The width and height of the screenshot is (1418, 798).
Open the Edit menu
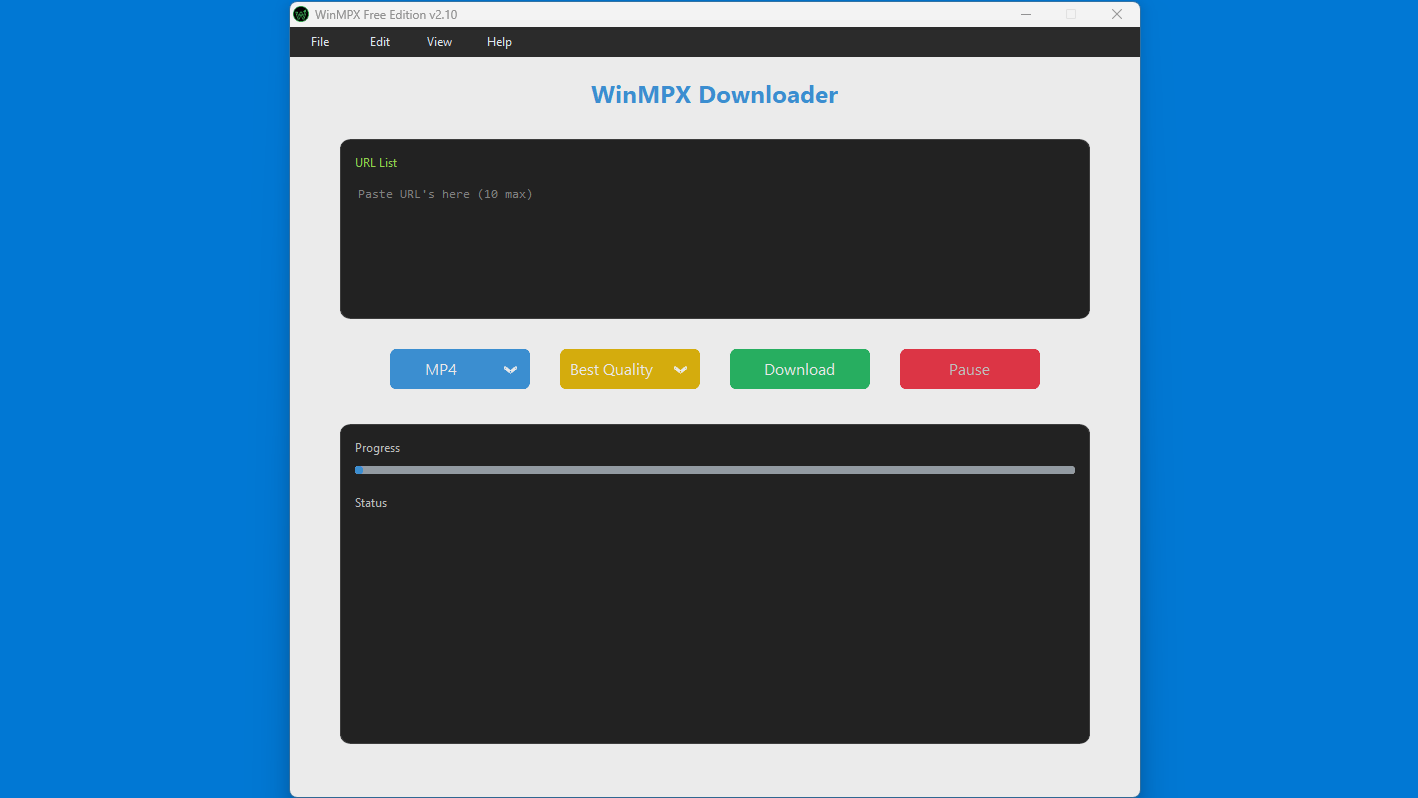point(379,41)
